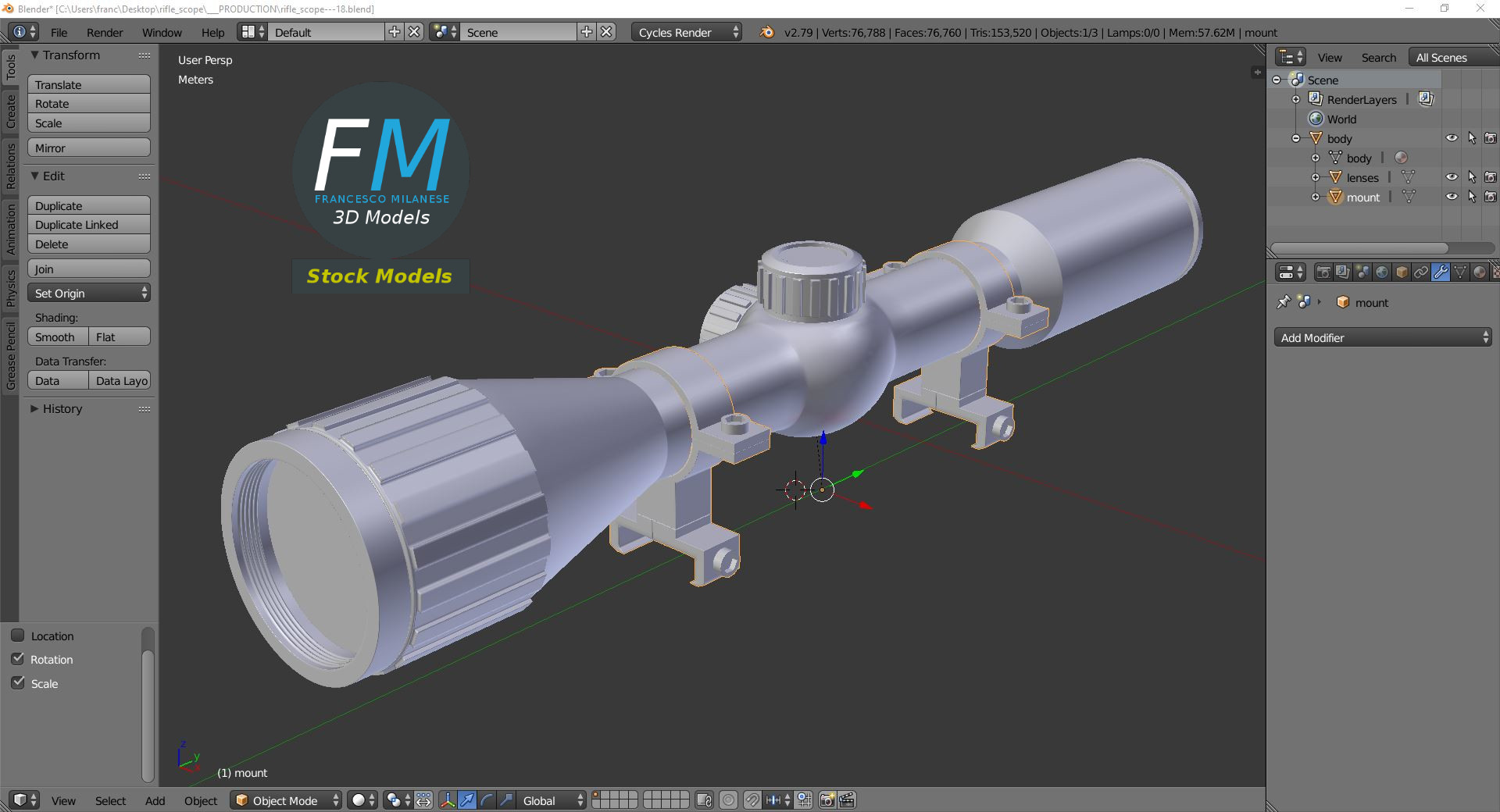The width and height of the screenshot is (1500, 812).
Task: Click the Duplicate Linked button
Action: (x=88, y=225)
